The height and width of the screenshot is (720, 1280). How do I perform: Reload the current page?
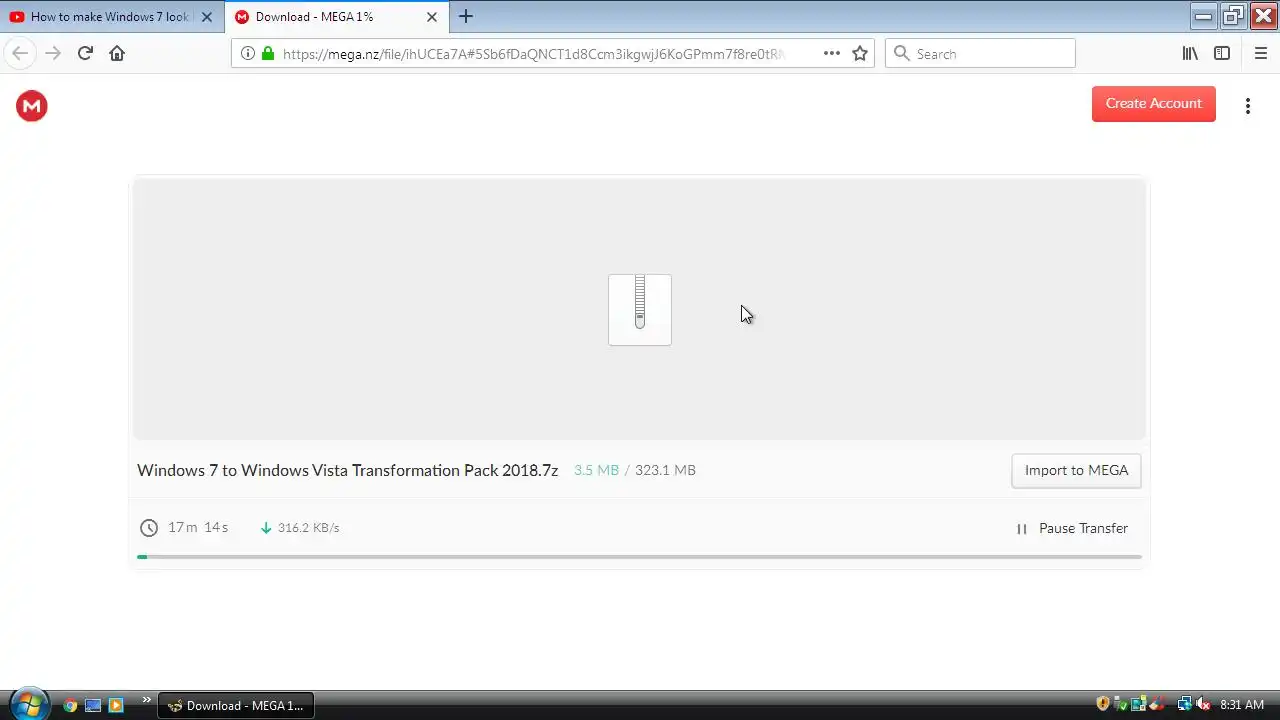(x=85, y=54)
